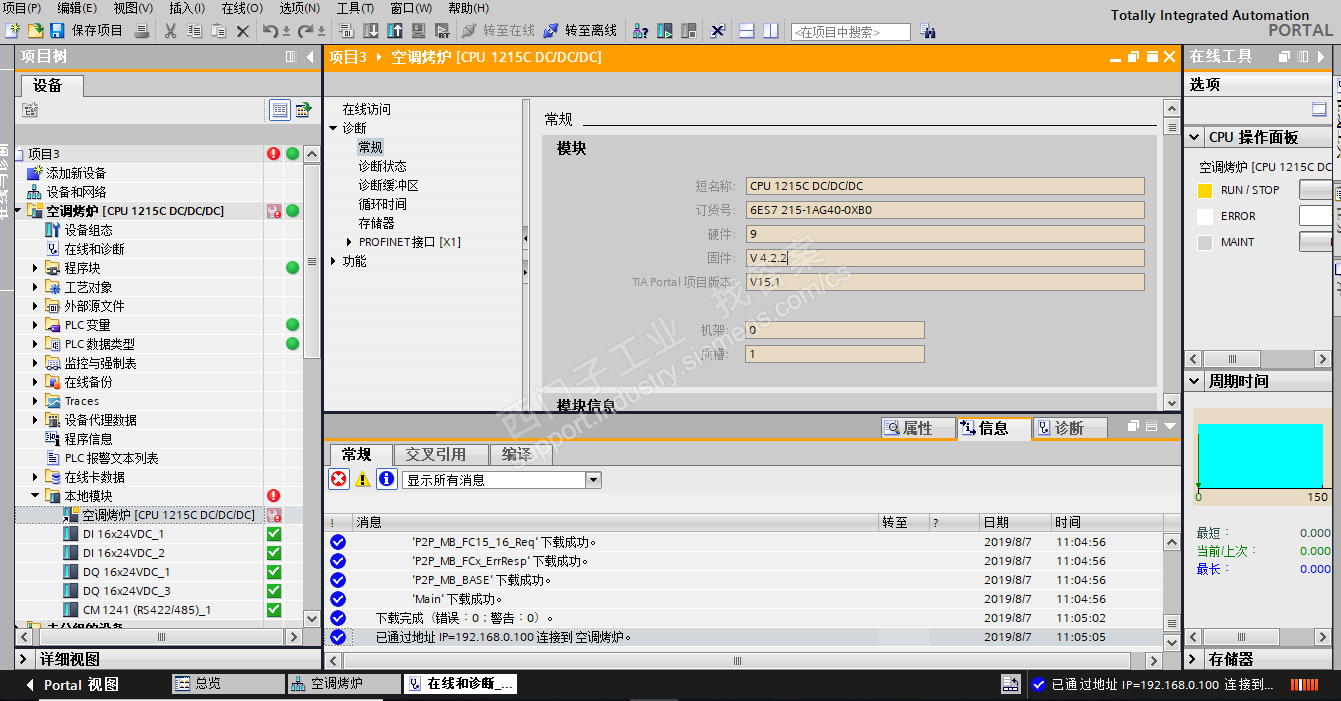Open the 在线(O) menu
This screenshot has height=701, width=1341.
(x=242, y=8)
